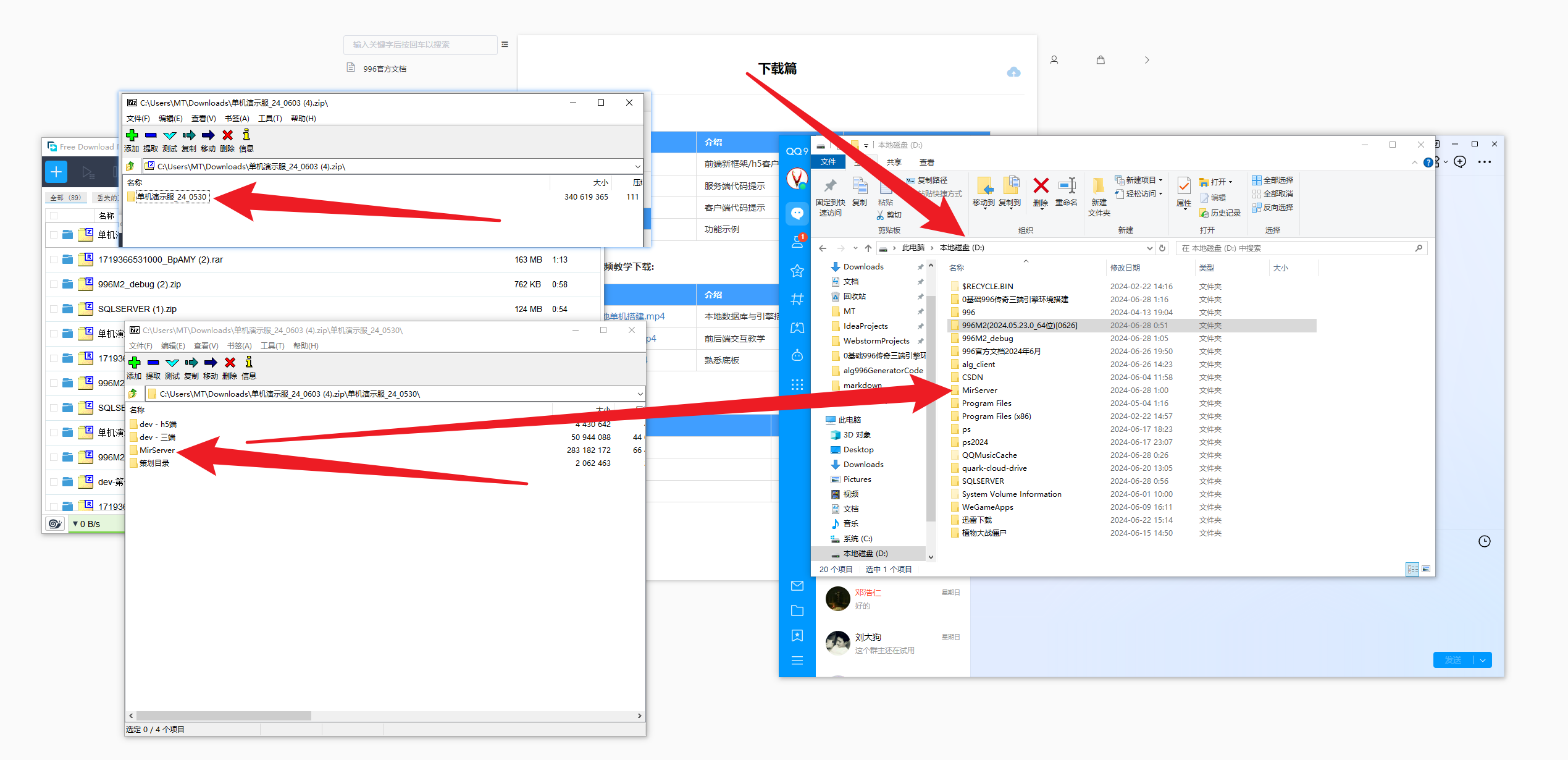The image size is (1568, 760).
Task: Collapse the Explorer ribbon with the chevron
Action: (x=1414, y=163)
